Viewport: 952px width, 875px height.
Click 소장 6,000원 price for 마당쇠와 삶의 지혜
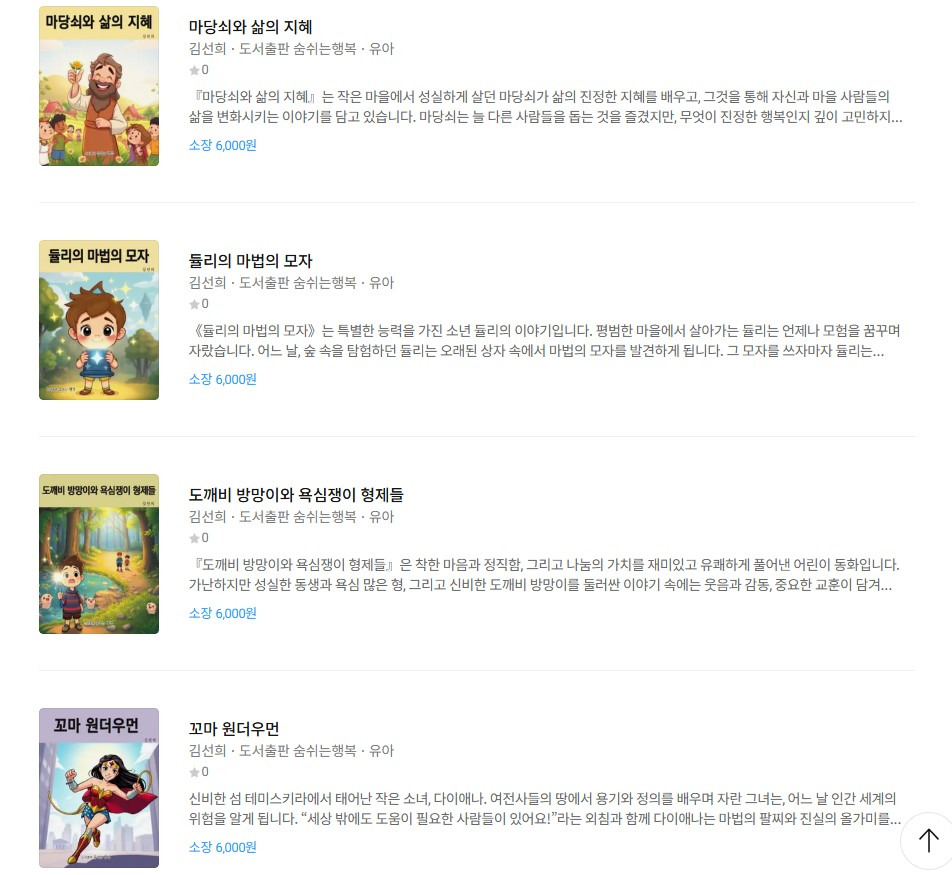(x=222, y=145)
